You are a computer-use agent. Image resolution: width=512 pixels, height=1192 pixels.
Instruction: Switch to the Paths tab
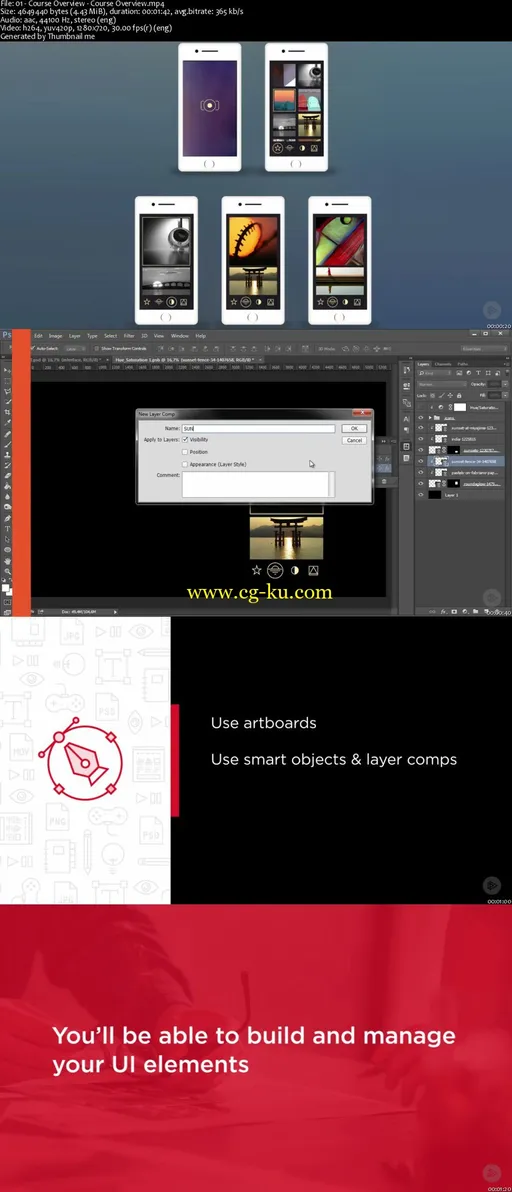(463, 364)
